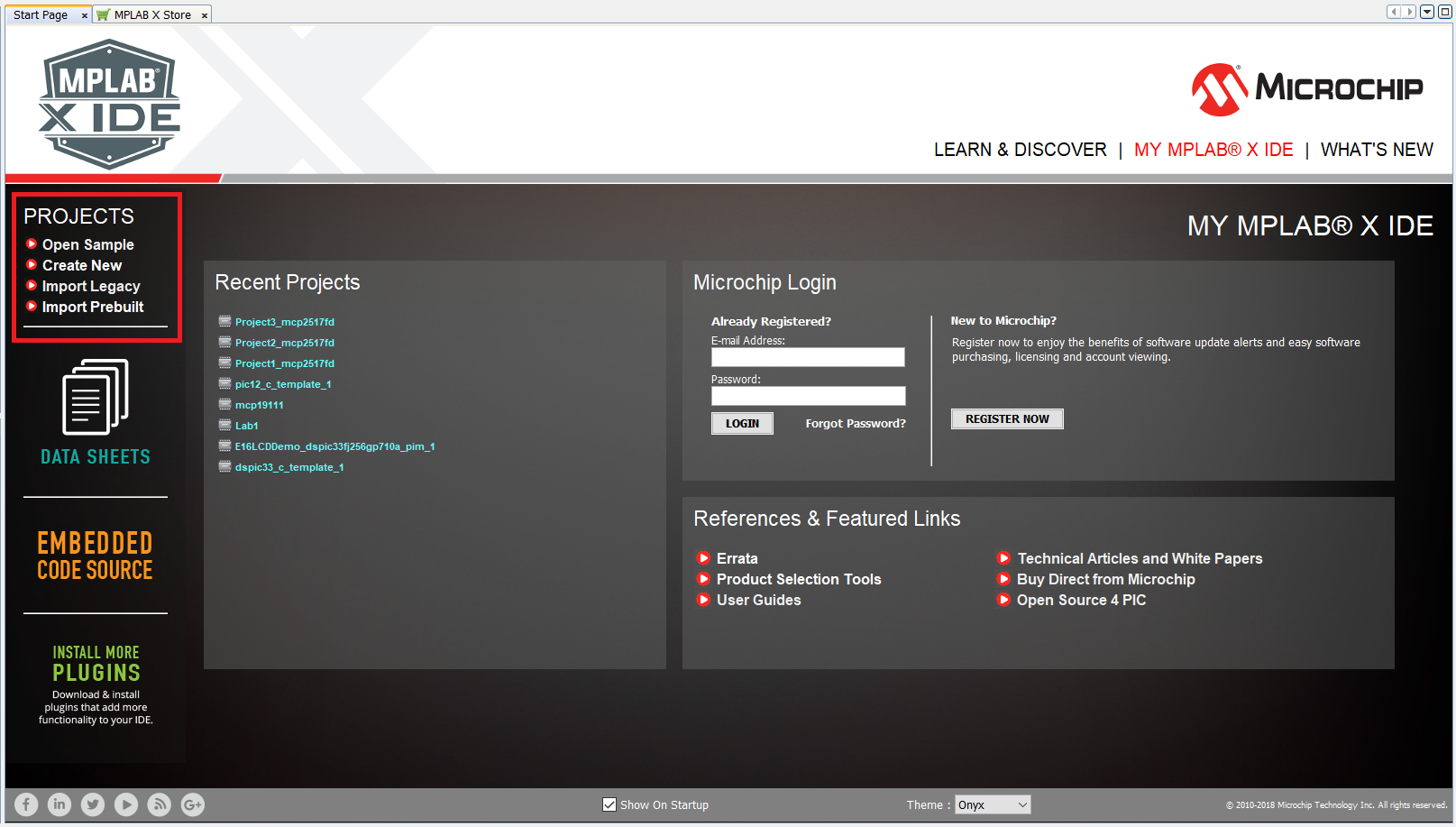Viewport: 1456px width, 827px height.
Task: Open the Create New project link
Action: point(81,265)
